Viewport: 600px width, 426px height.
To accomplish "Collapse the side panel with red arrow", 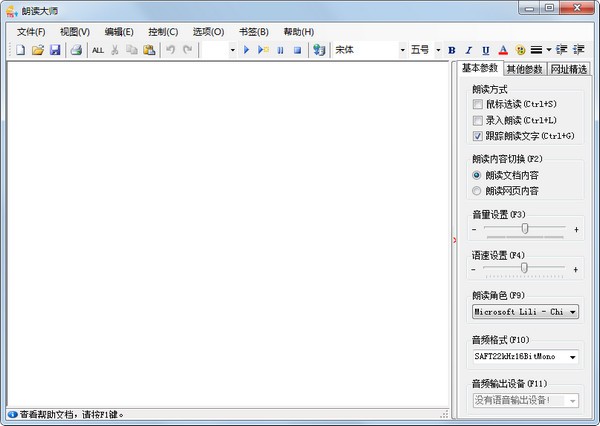I will (x=454, y=240).
